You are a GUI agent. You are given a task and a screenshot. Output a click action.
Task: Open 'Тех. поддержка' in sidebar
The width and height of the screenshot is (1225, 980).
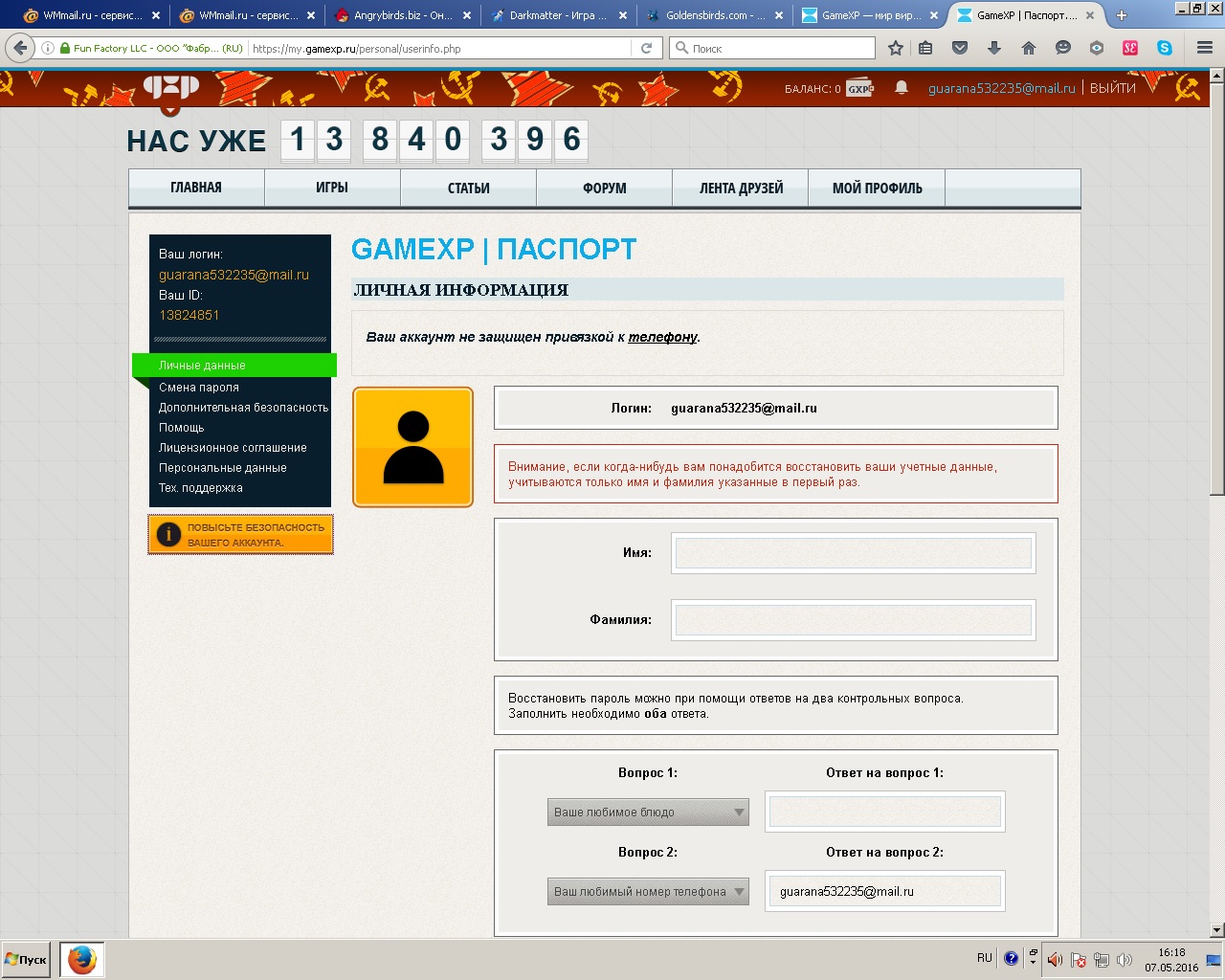pos(201,487)
